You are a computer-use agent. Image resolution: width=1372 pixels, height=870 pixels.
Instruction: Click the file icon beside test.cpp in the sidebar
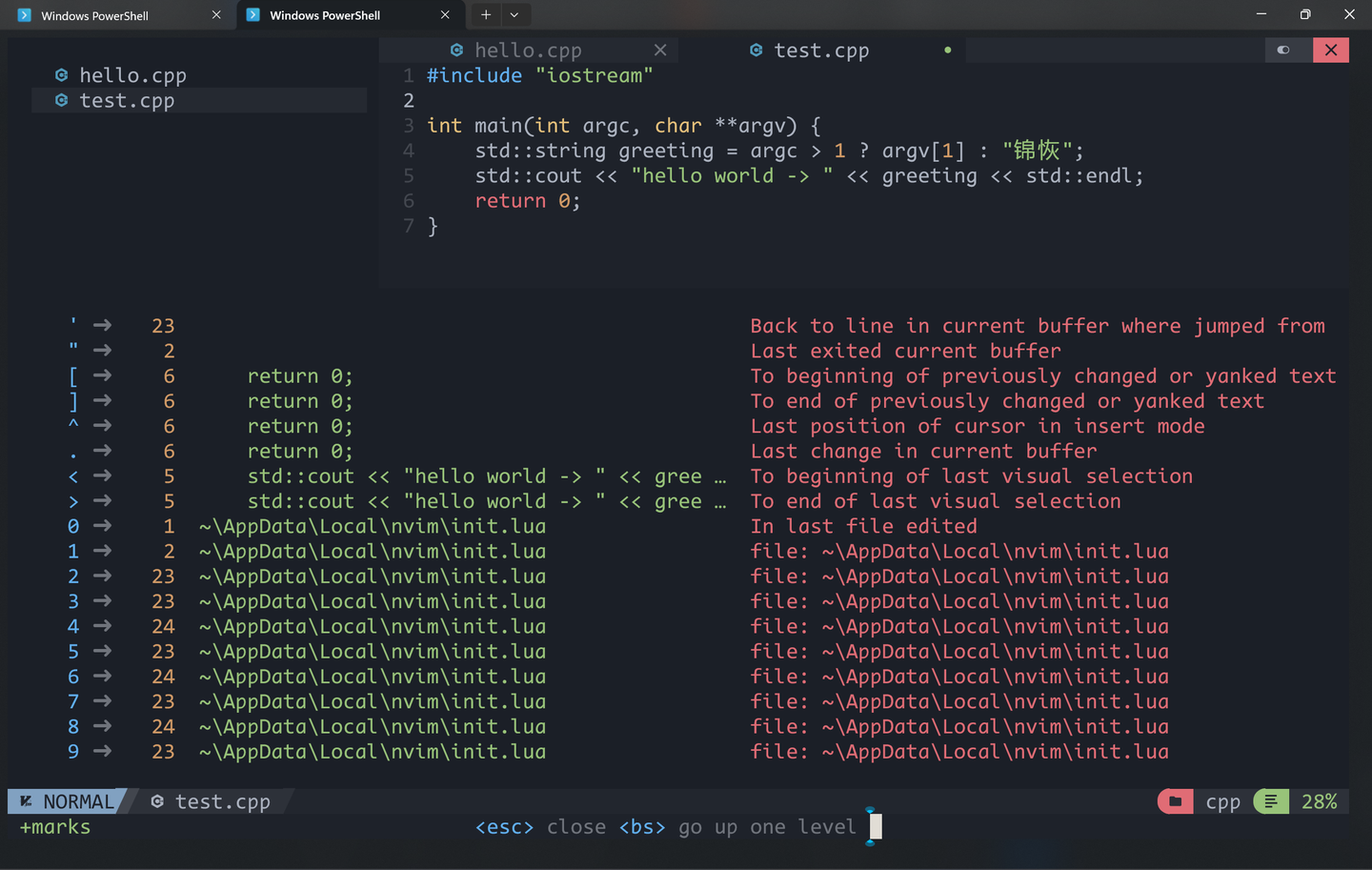[x=62, y=100]
